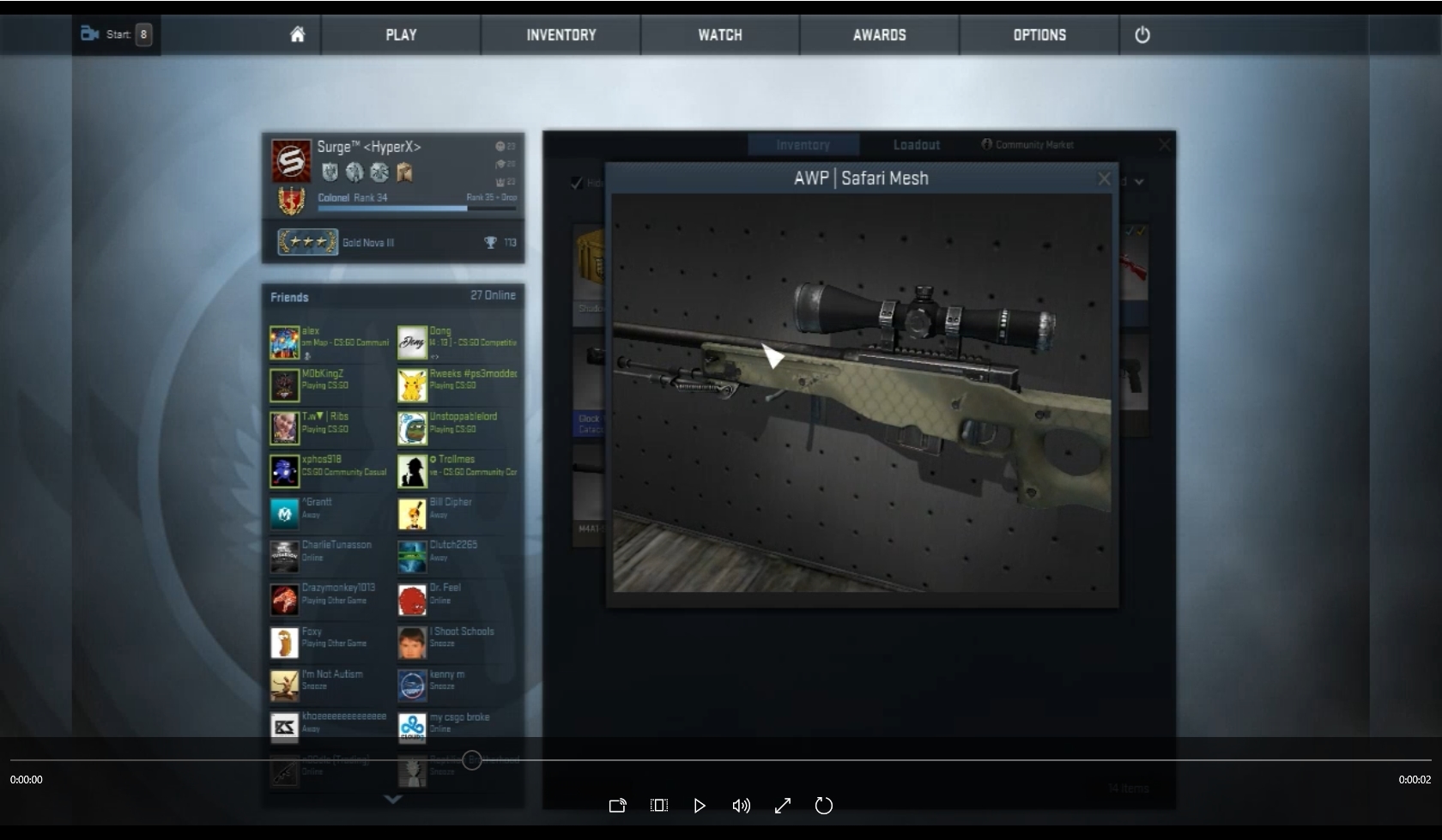Open the PLAY menu
This screenshot has width=1442, height=840.
click(401, 35)
